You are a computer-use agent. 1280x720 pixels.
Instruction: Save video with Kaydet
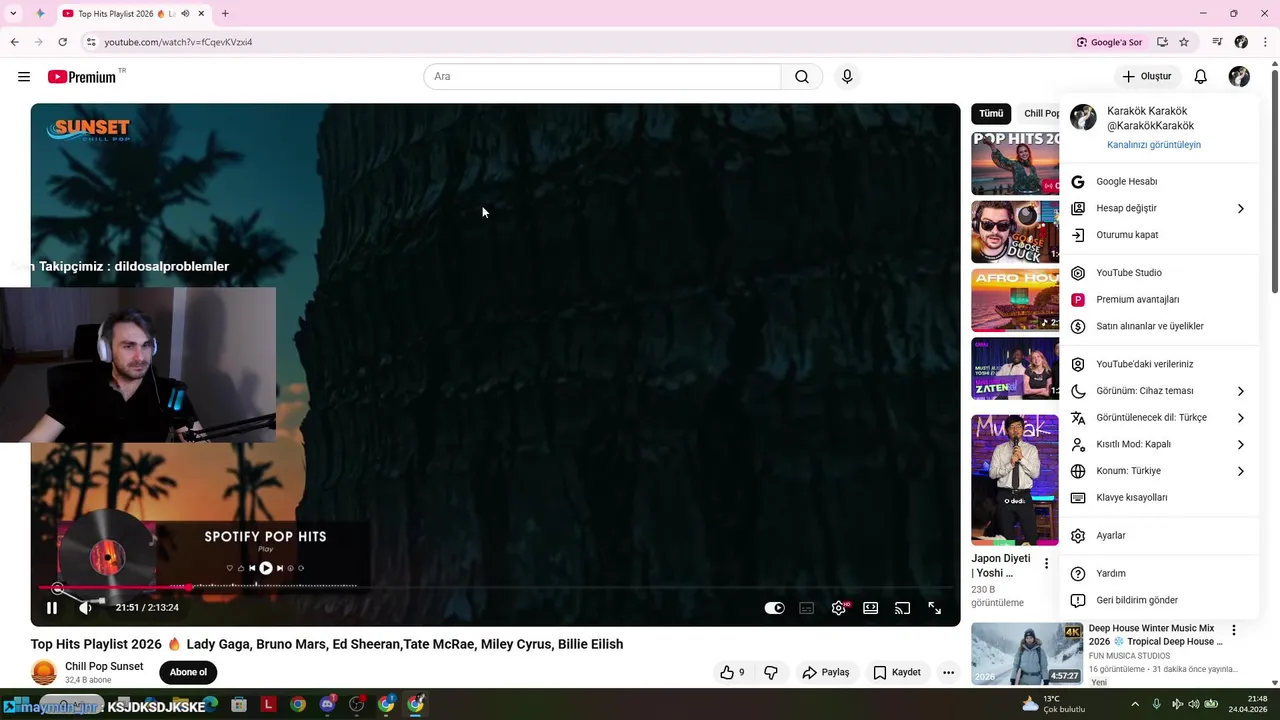click(897, 673)
